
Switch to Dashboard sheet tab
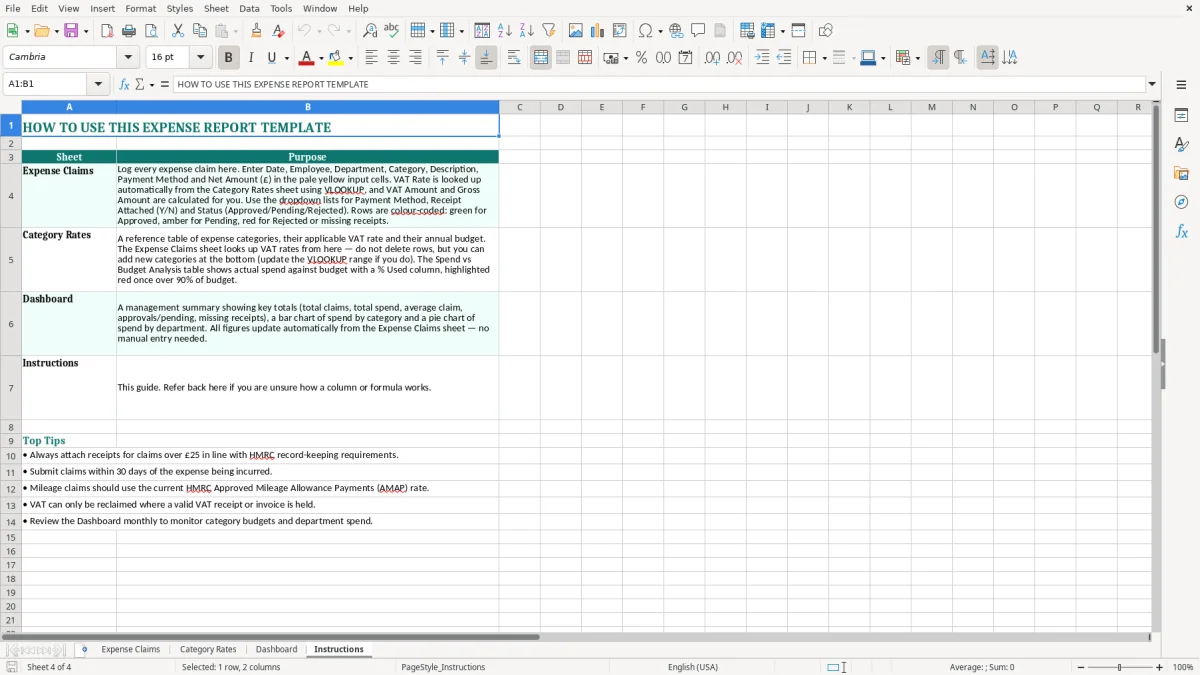coord(276,650)
